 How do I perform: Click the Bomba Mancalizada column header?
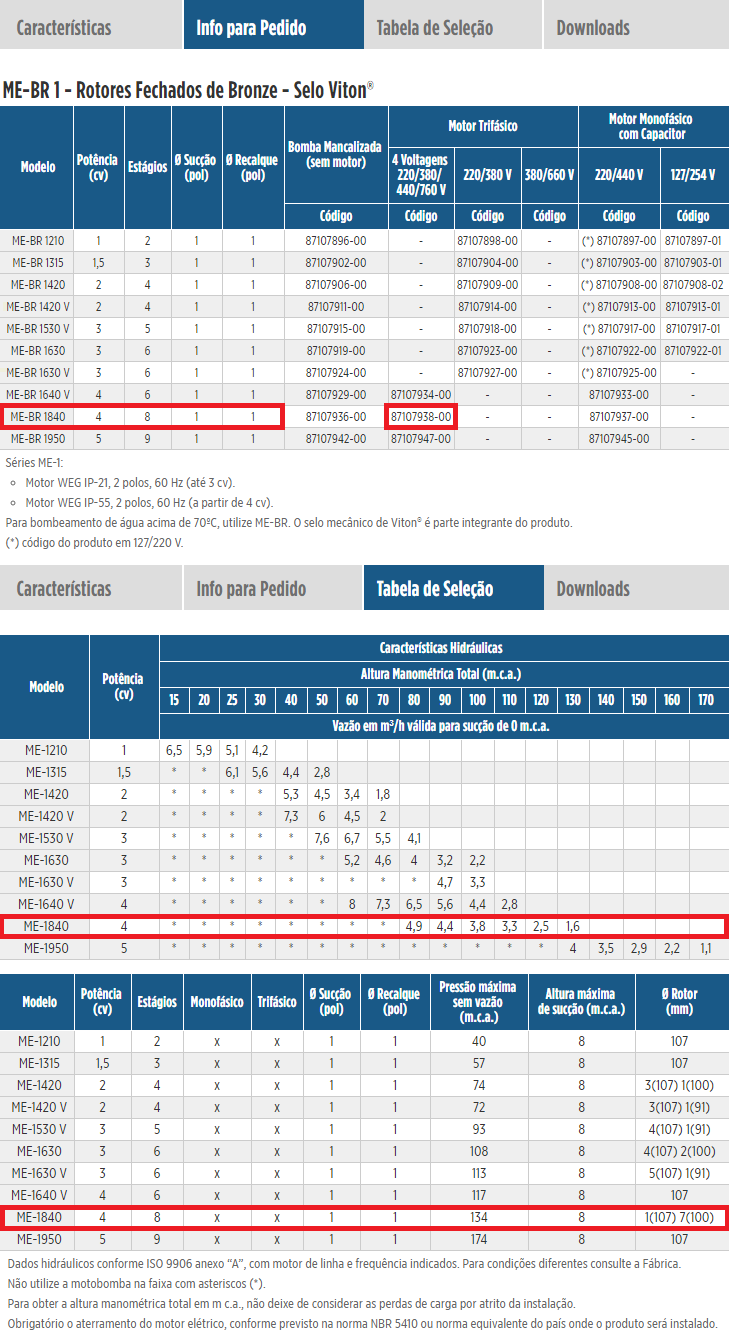pyautogui.click(x=335, y=153)
